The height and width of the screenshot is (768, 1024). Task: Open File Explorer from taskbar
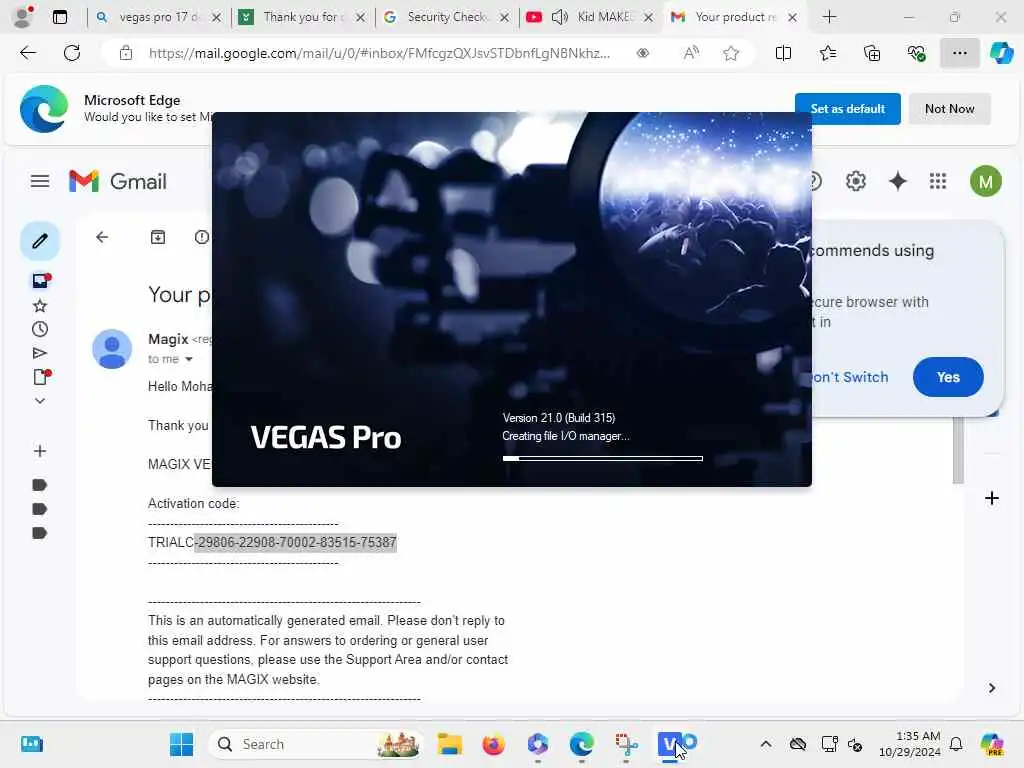449,744
